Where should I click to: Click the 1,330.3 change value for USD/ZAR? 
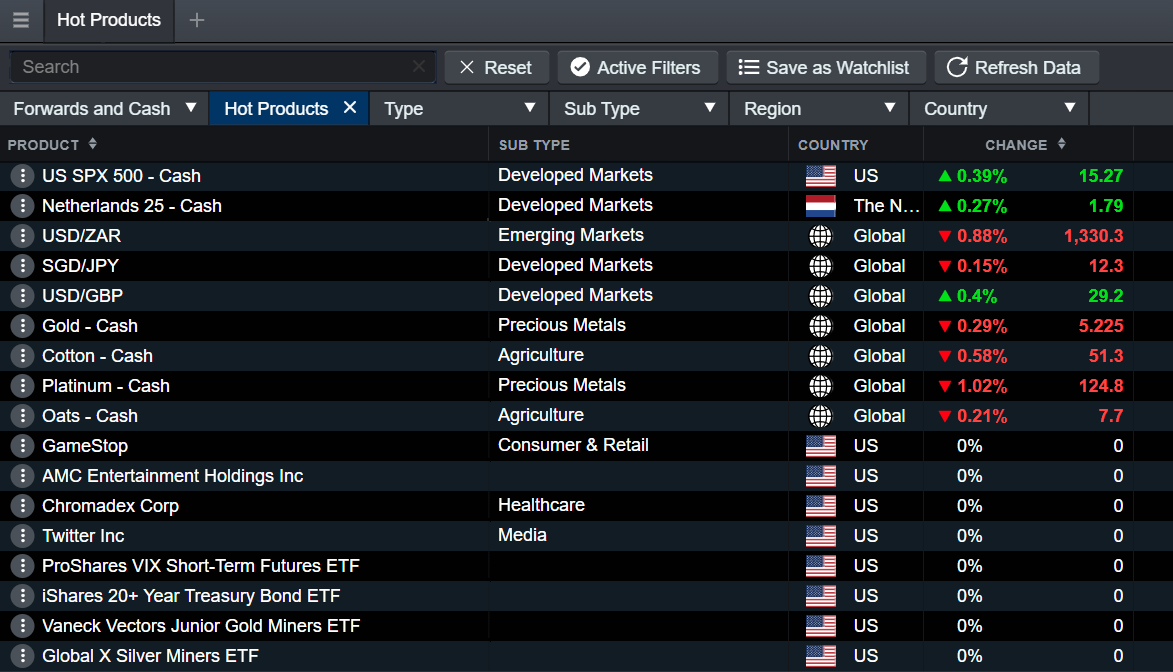point(1093,236)
